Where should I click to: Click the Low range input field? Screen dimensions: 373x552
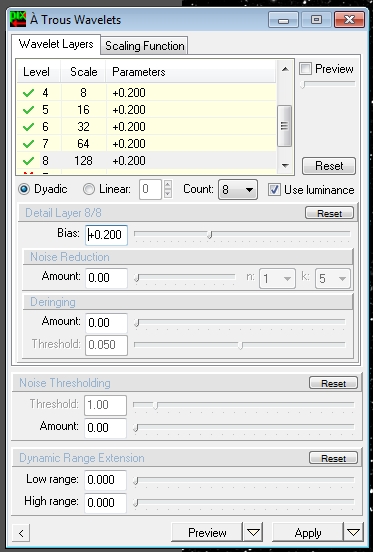pyautogui.click(x=105, y=480)
